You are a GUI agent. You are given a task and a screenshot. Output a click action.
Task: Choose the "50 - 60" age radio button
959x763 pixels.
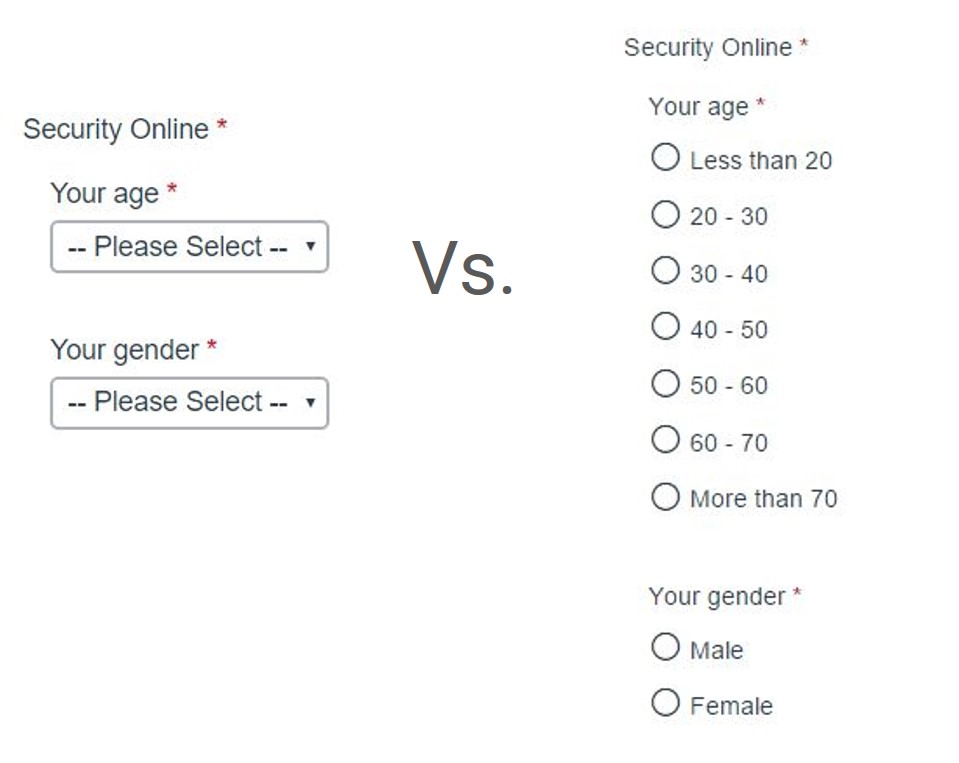pyautogui.click(x=665, y=384)
